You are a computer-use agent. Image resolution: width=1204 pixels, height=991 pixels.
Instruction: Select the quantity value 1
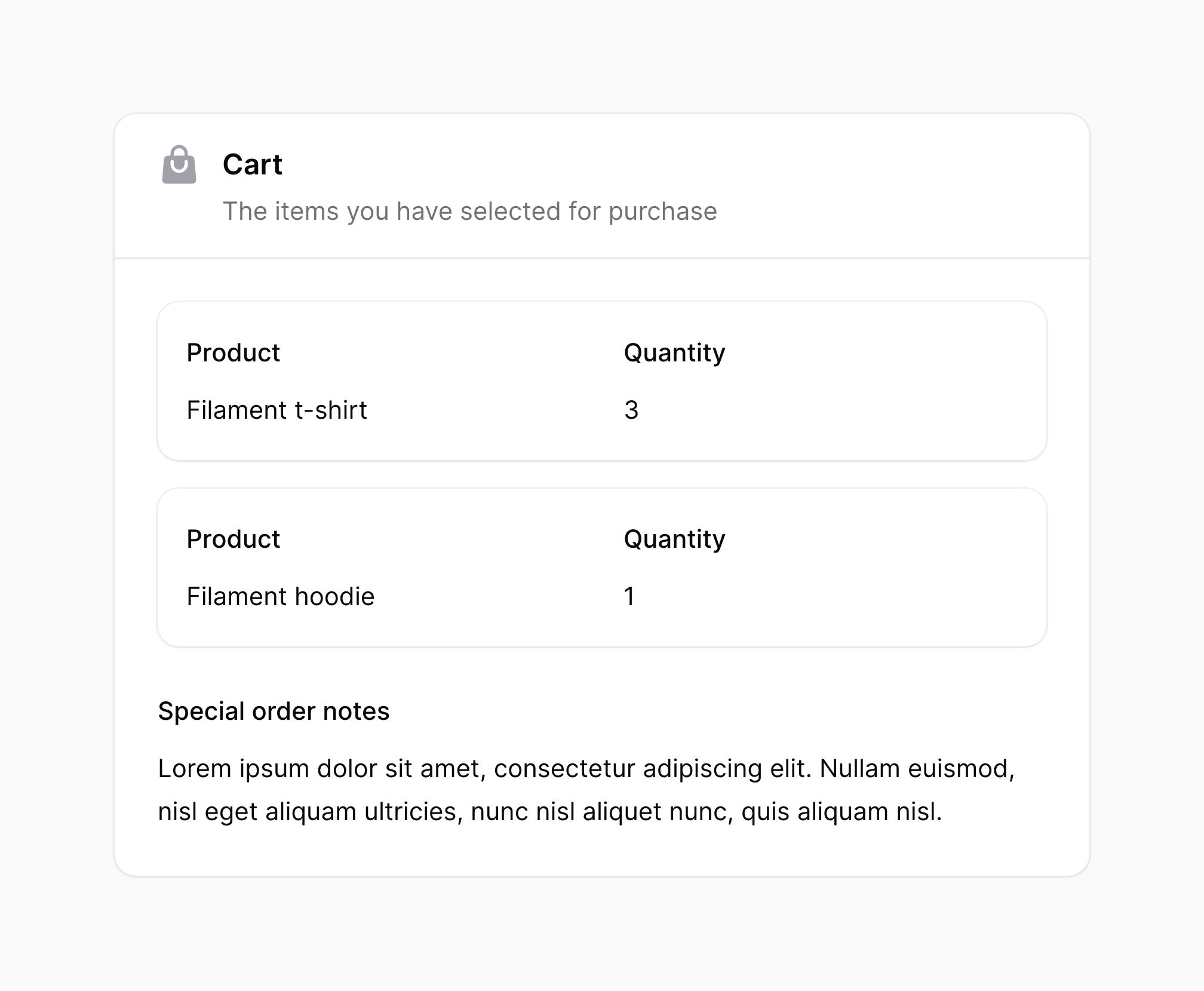point(629,596)
